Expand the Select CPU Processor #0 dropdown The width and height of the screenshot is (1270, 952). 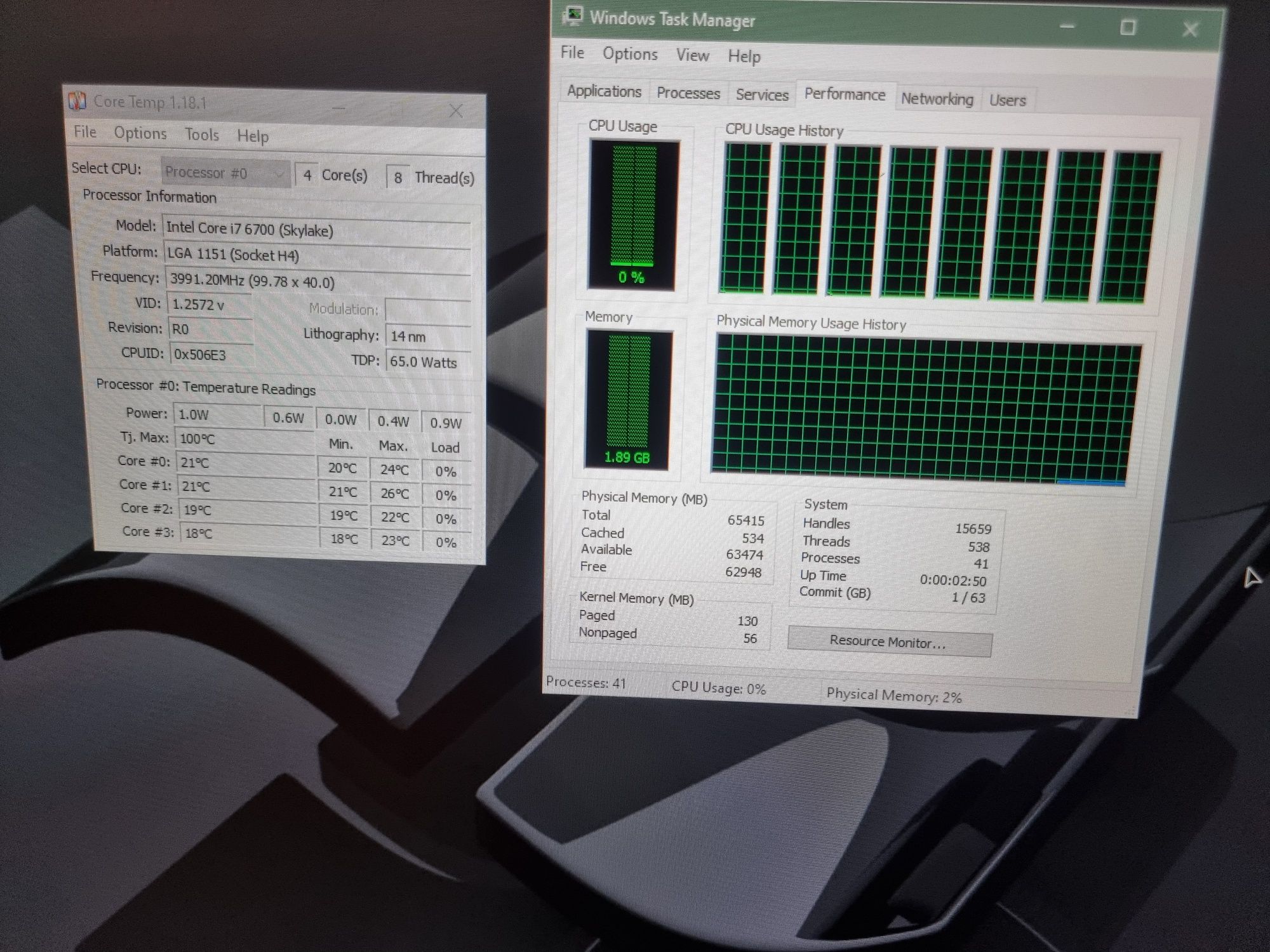pos(225,173)
